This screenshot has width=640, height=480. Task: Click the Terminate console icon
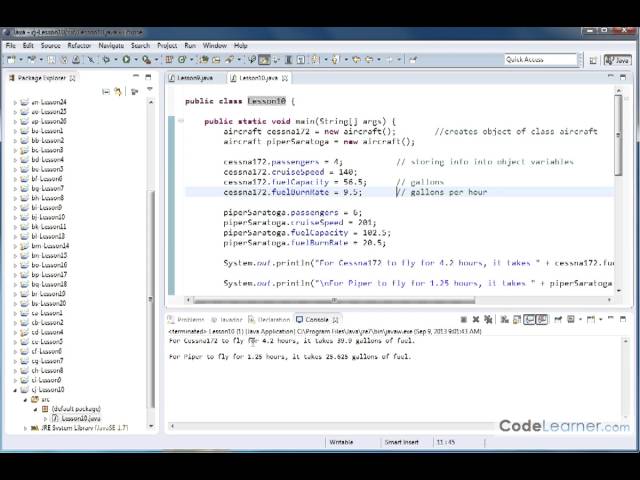[464, 320]
